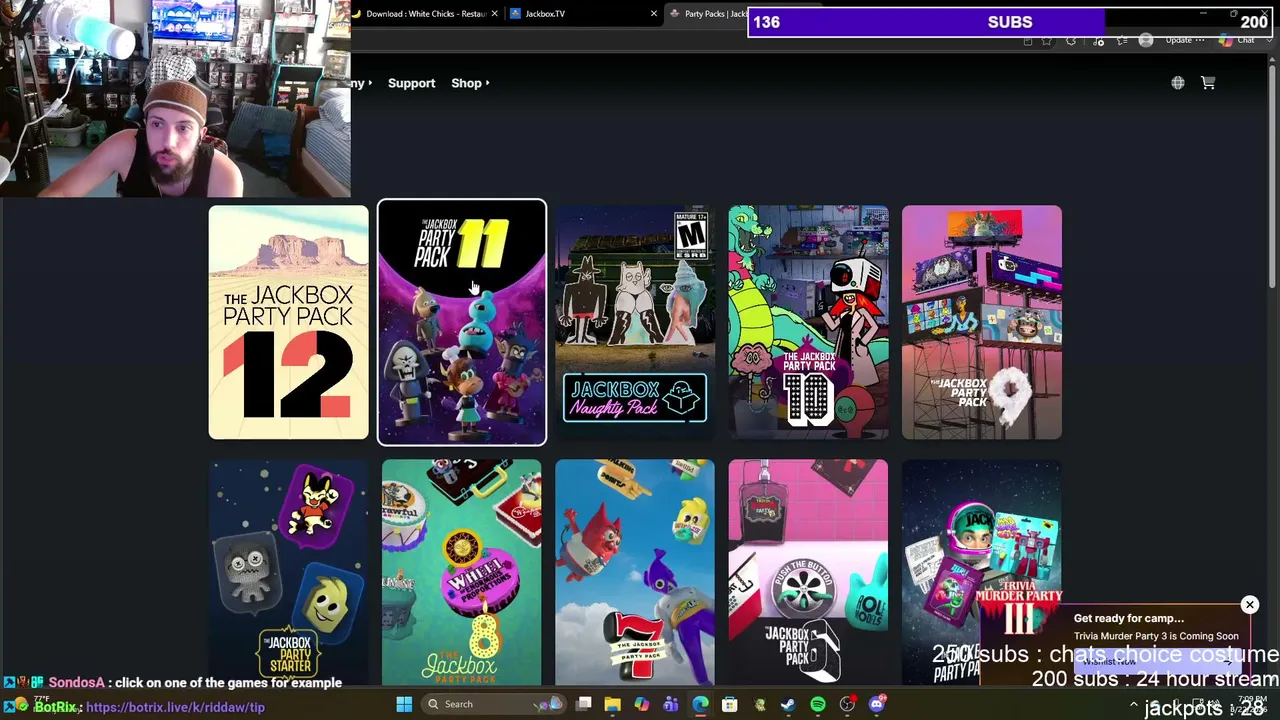Screen dimensions: 1280x720
Task: Switch to the White Chicks download tab
Action: pyautogui.click(x=426, y=14)
